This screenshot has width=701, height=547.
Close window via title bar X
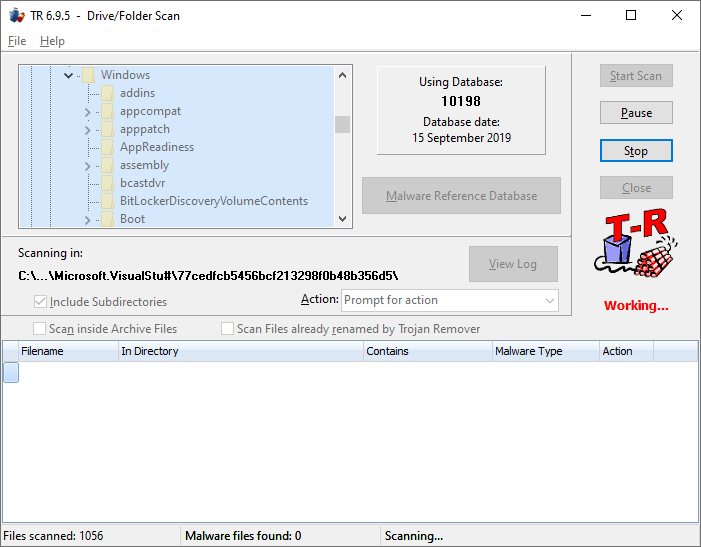(x=676, y=15)
